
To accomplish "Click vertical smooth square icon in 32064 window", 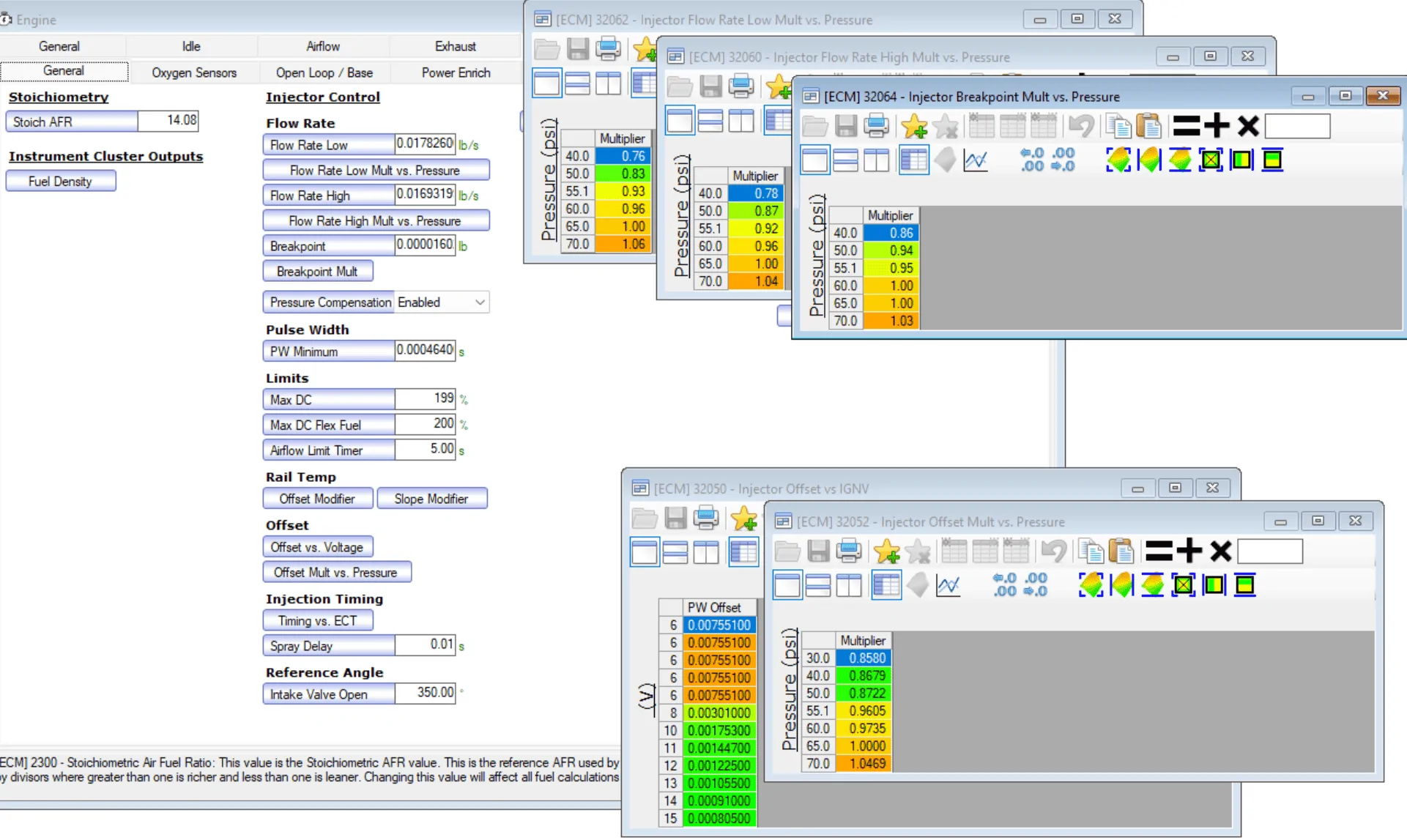I will (x=1273, y=160).
